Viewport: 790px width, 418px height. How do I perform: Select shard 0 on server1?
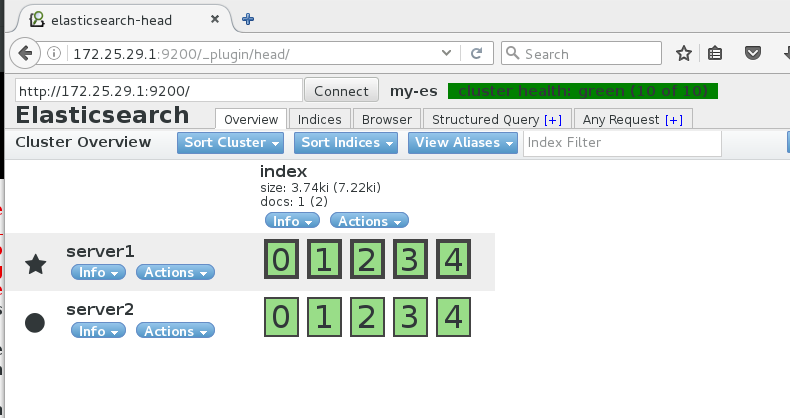(x=281, y=259)
